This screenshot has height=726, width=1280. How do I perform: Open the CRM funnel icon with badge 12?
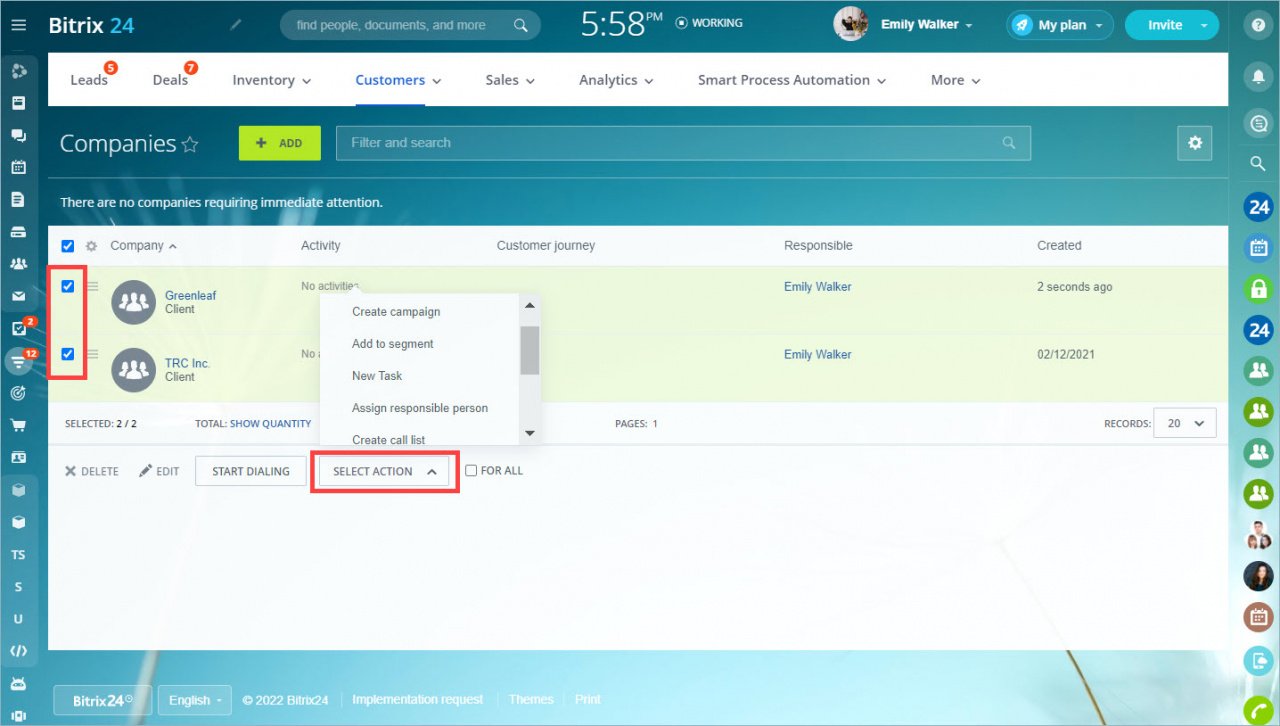point(18,361)
